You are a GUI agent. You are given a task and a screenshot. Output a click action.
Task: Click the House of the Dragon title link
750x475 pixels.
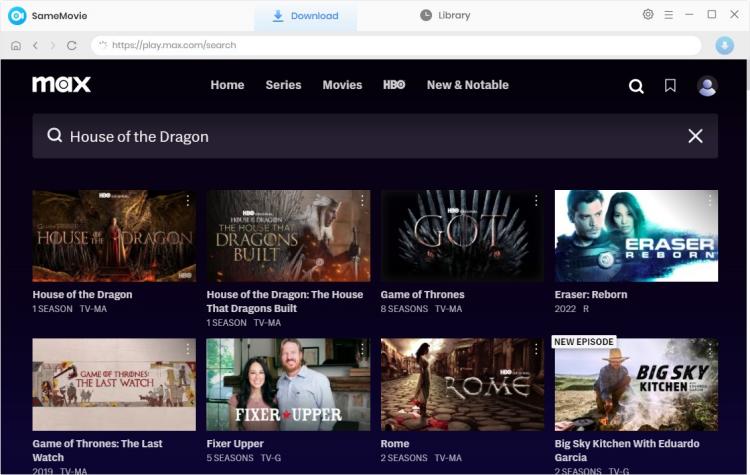(82, 295)
